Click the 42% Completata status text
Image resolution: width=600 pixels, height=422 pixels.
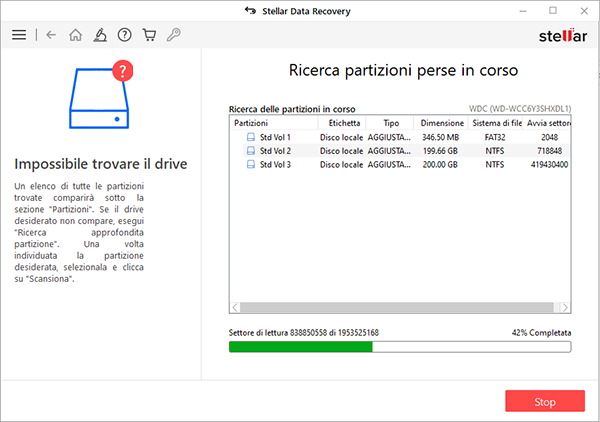541,333
